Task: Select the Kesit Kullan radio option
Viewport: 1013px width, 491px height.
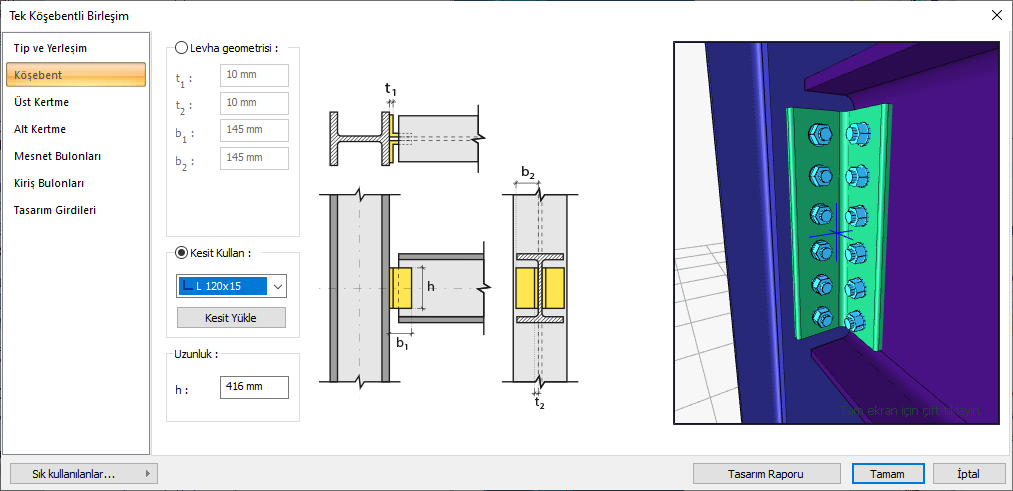Action: pos(181,253)
